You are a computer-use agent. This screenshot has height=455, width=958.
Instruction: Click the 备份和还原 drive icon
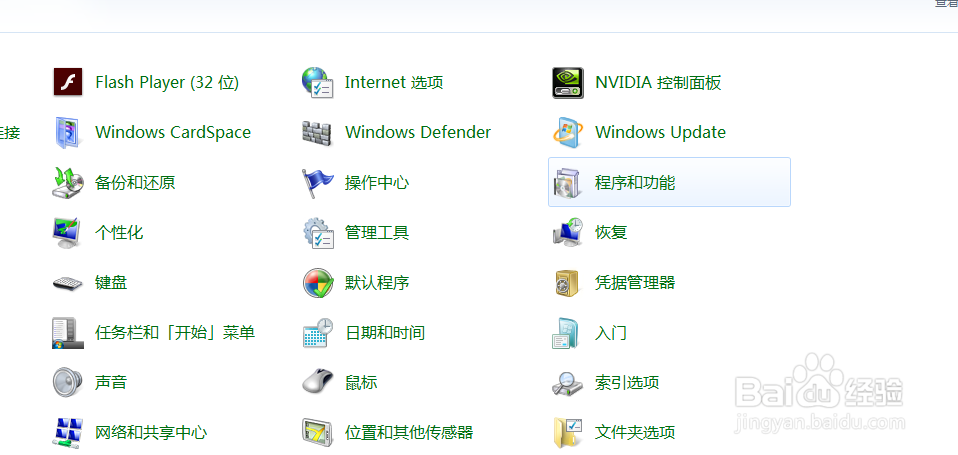coord(68,183)
